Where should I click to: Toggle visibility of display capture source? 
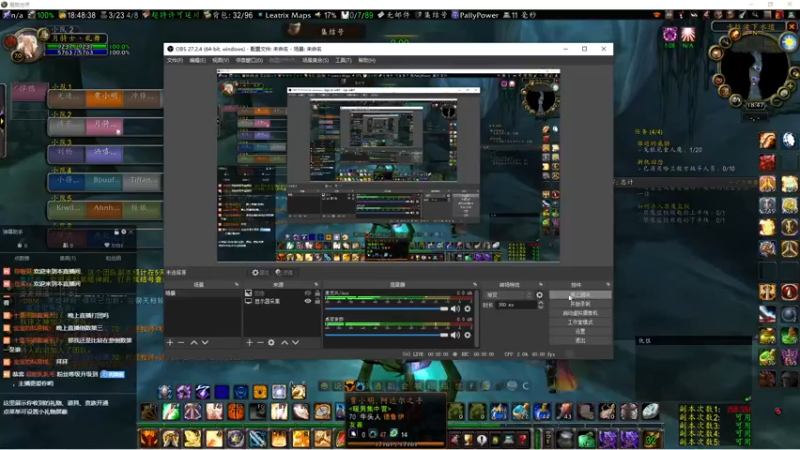(308, 301)
